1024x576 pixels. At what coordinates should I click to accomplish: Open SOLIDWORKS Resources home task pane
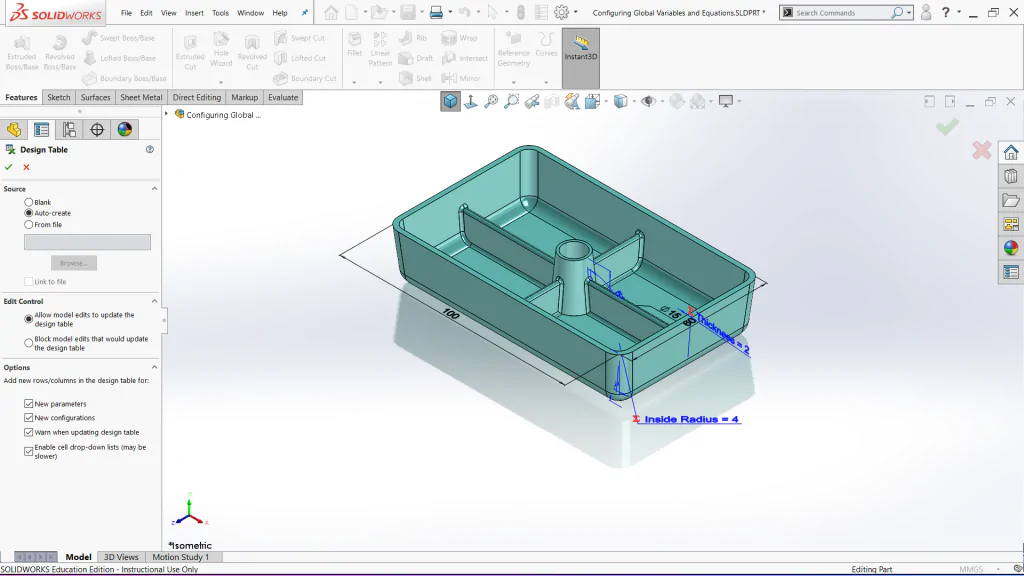click(x=1011, y=153)
